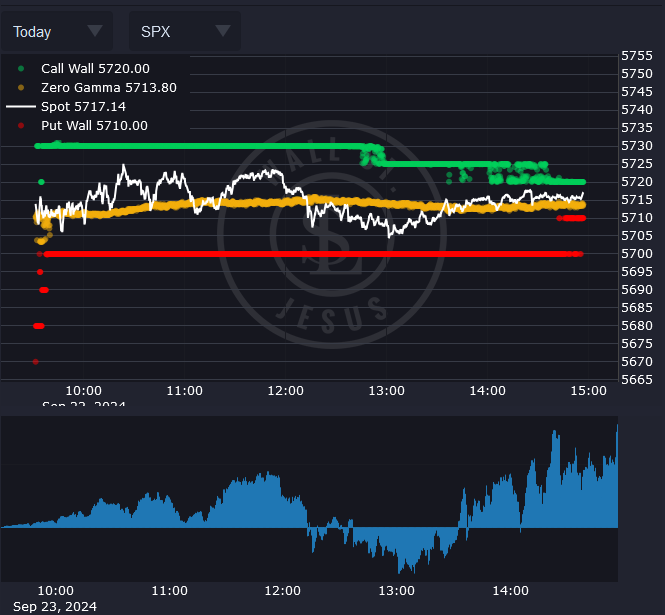Click the 5695 price axis label

[637, 272]
